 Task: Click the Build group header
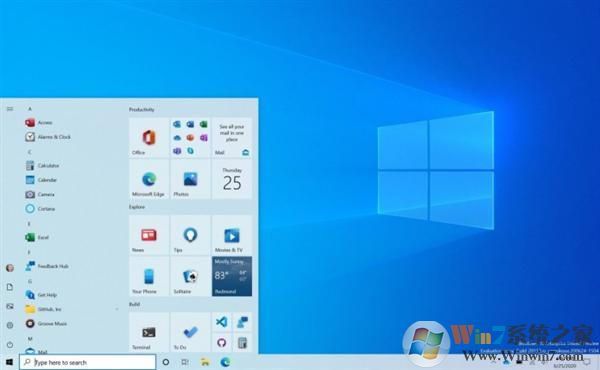click(134, 304)
